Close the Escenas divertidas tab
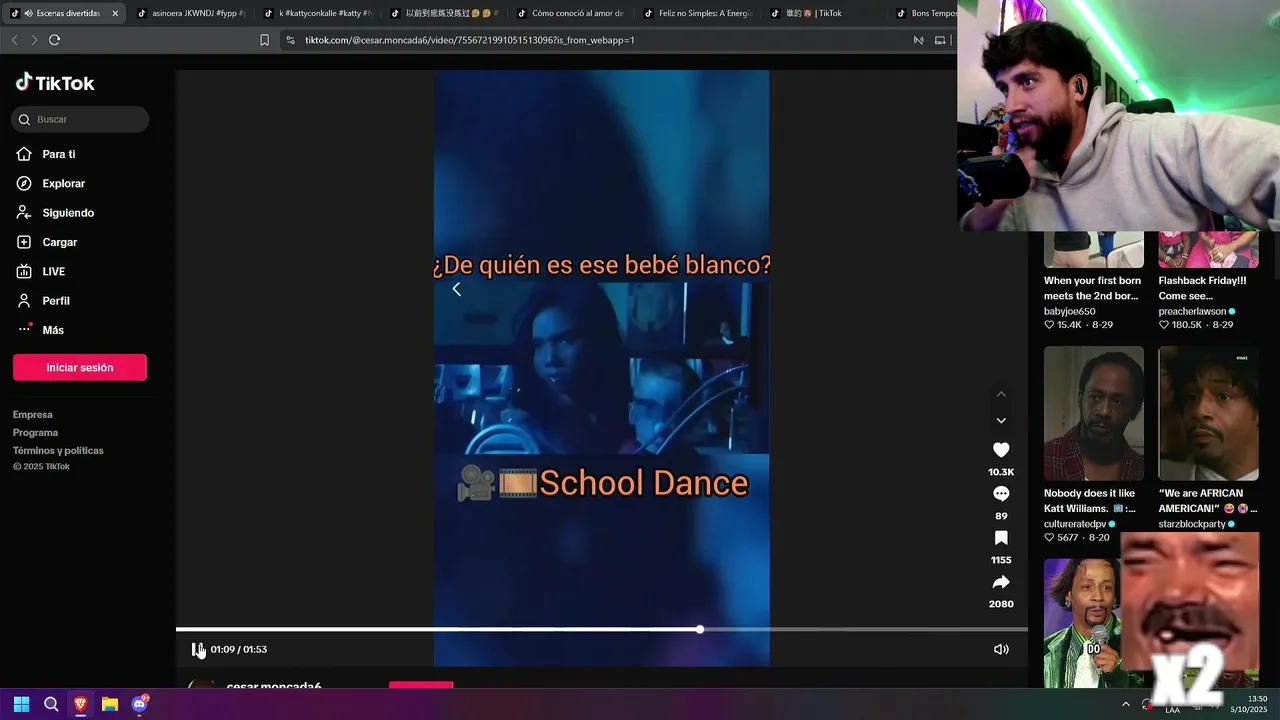This screenshot has height=720, width=1280. [115, 13]
